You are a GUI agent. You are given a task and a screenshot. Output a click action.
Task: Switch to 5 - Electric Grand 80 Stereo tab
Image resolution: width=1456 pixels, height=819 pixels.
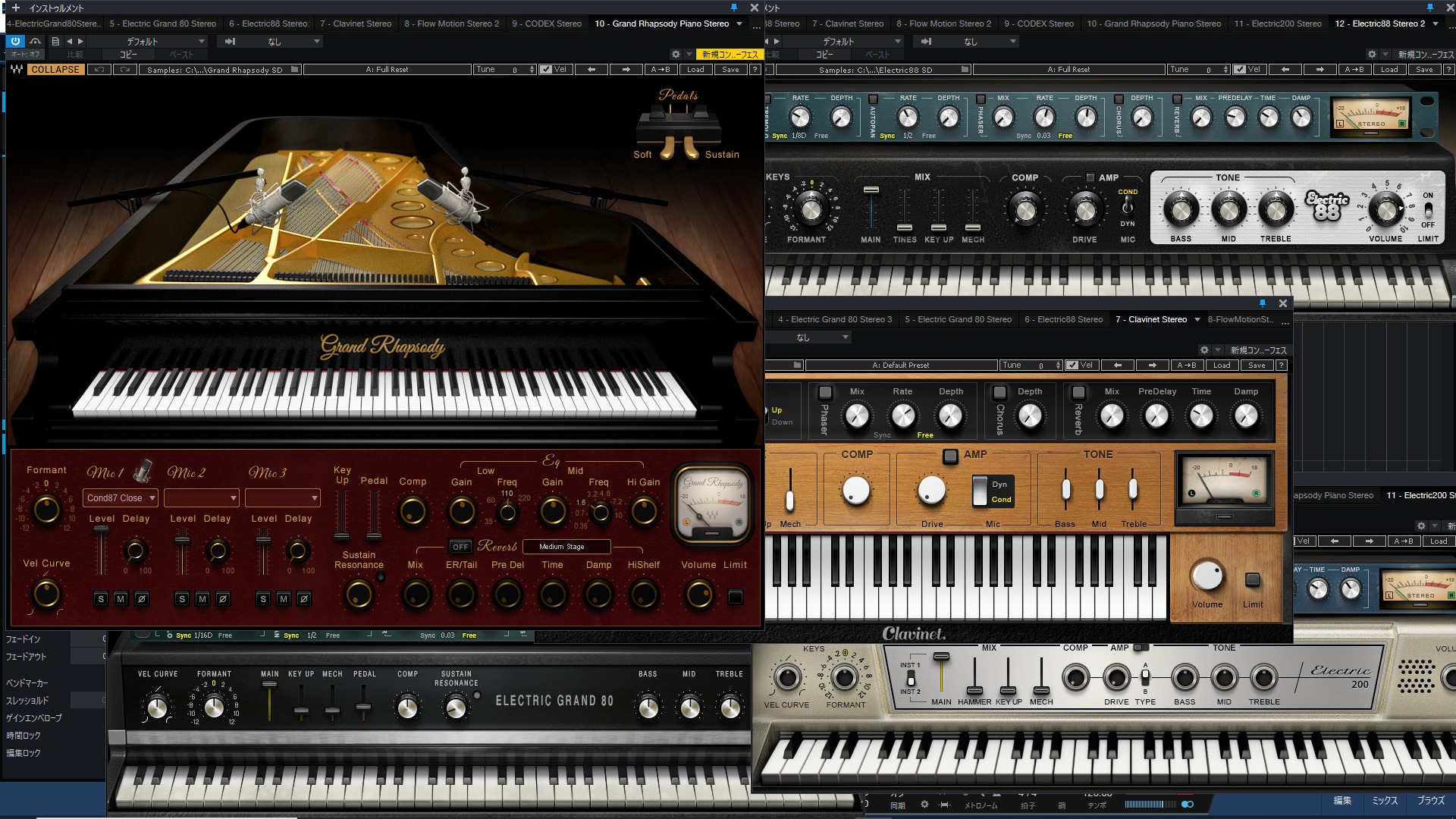pos(163,24)
